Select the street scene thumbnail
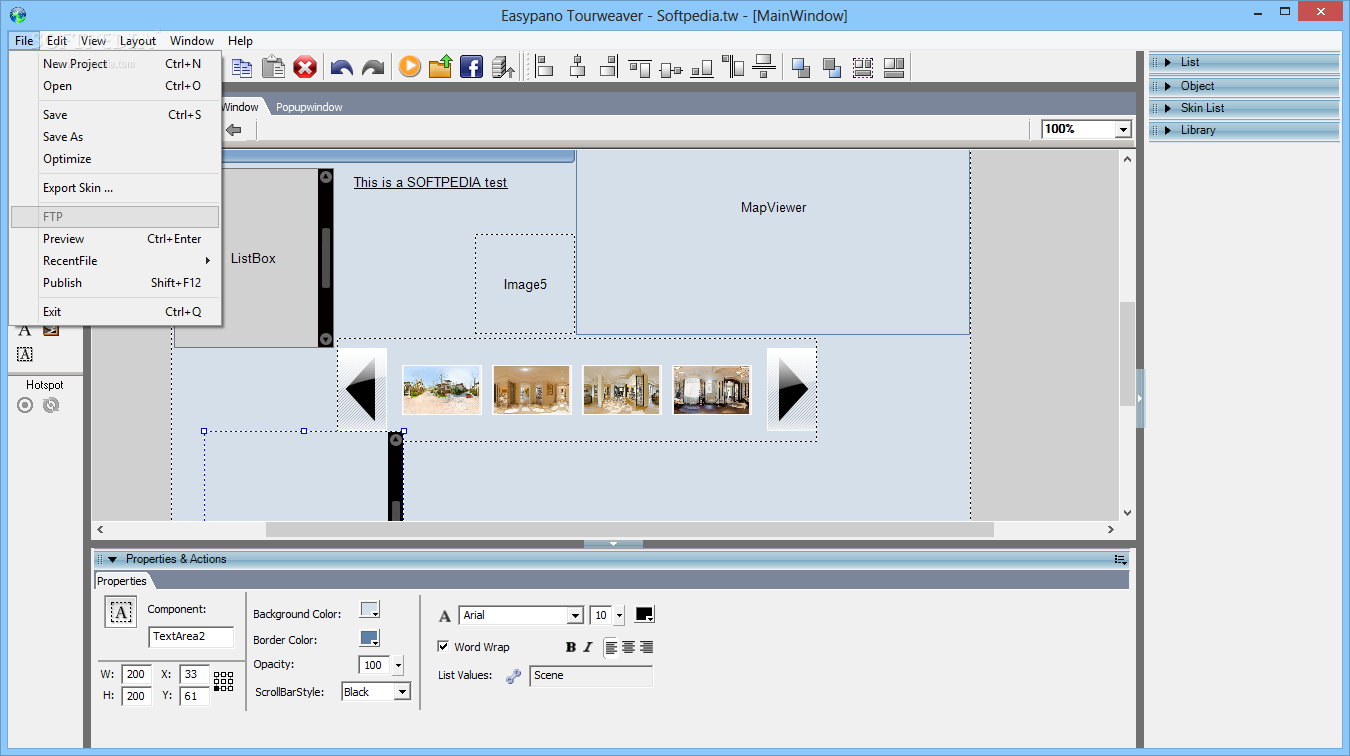Screen dimensions: 1350x756 442,390
